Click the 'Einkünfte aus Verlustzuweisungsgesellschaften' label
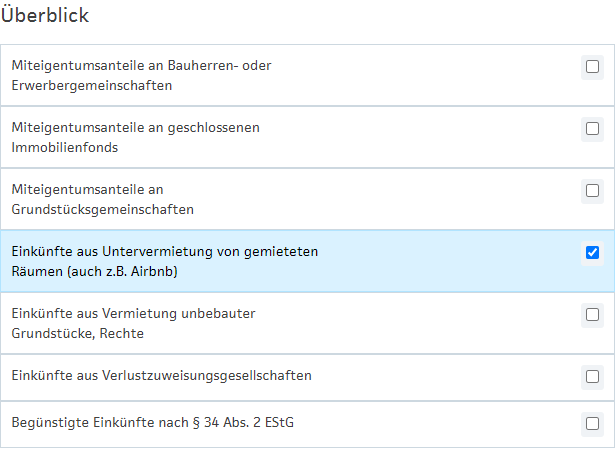The width and height of the screenshot is (616, 450). pyautogui.click(x=161, y=376)
